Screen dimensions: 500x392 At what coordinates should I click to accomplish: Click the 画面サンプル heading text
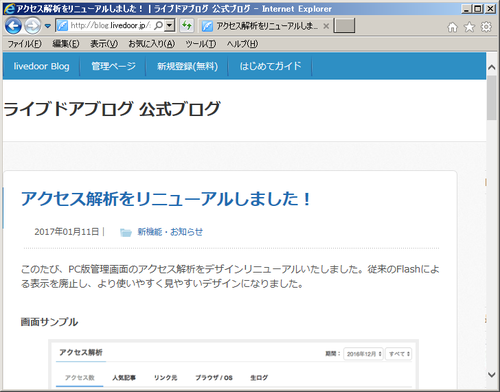[x=49, y=322]
